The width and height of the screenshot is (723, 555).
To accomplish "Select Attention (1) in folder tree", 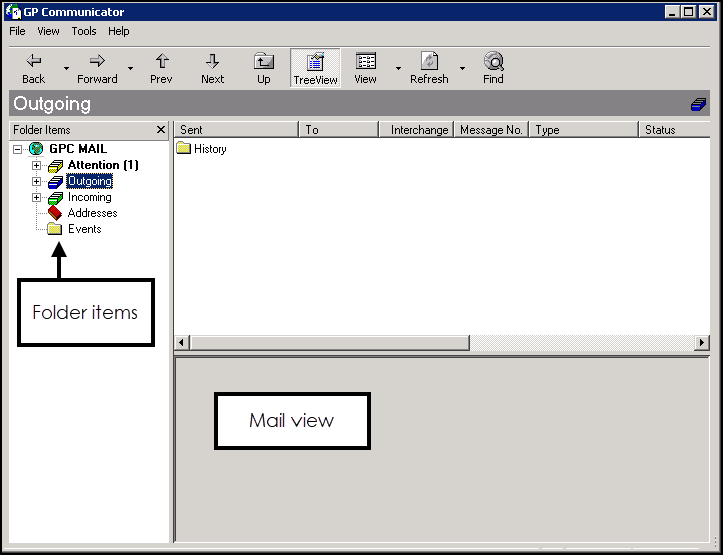I will 103,165.
